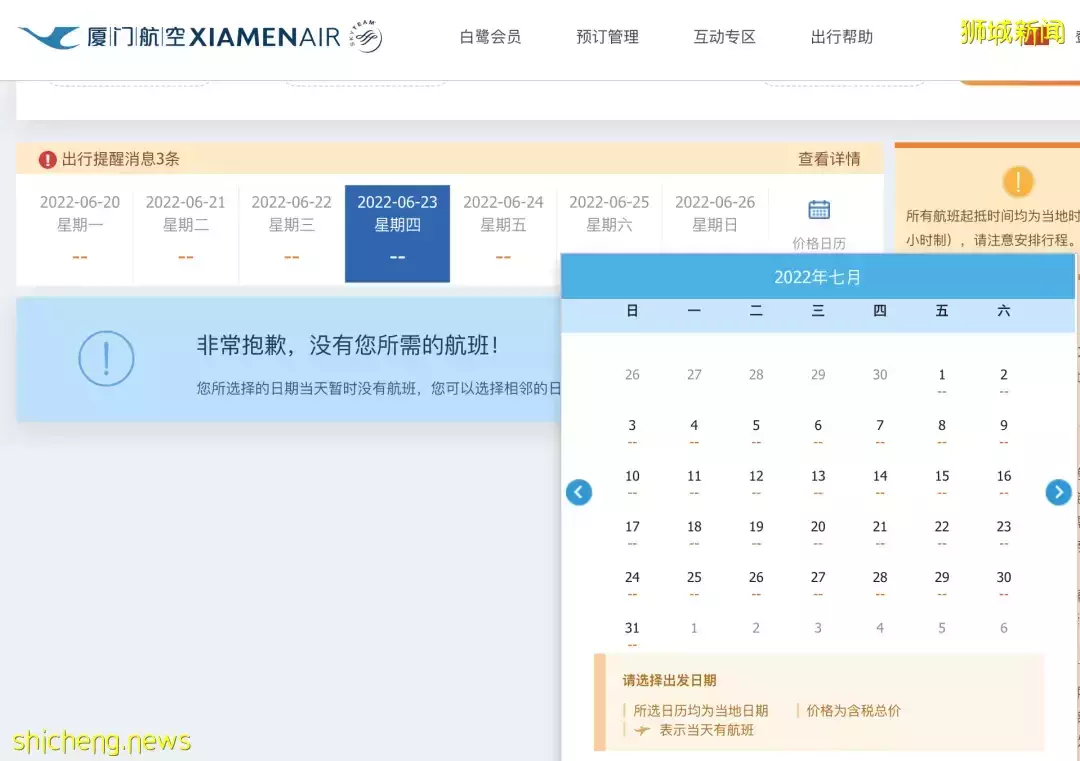Switch to the 2022-06-20 星期一 date tab

[x=79, y=215]
